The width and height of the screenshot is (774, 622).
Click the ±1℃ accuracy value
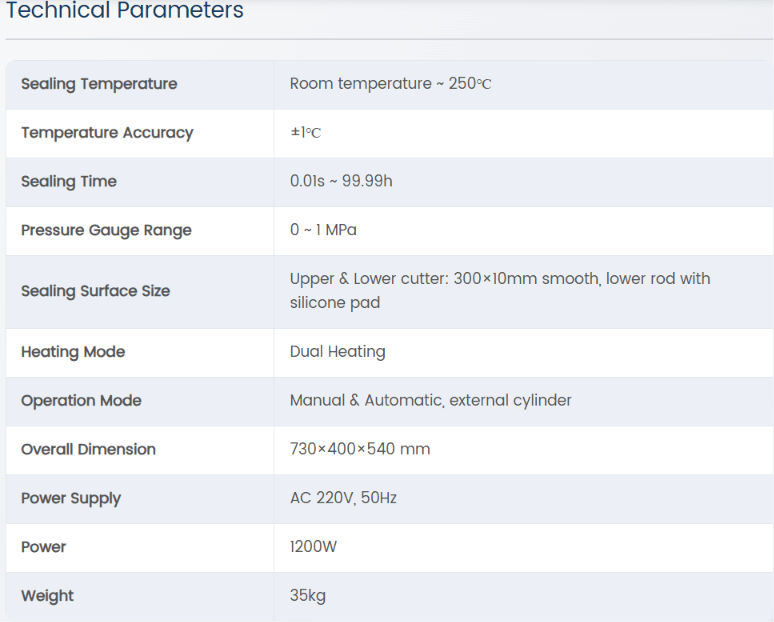pos(306,132)
